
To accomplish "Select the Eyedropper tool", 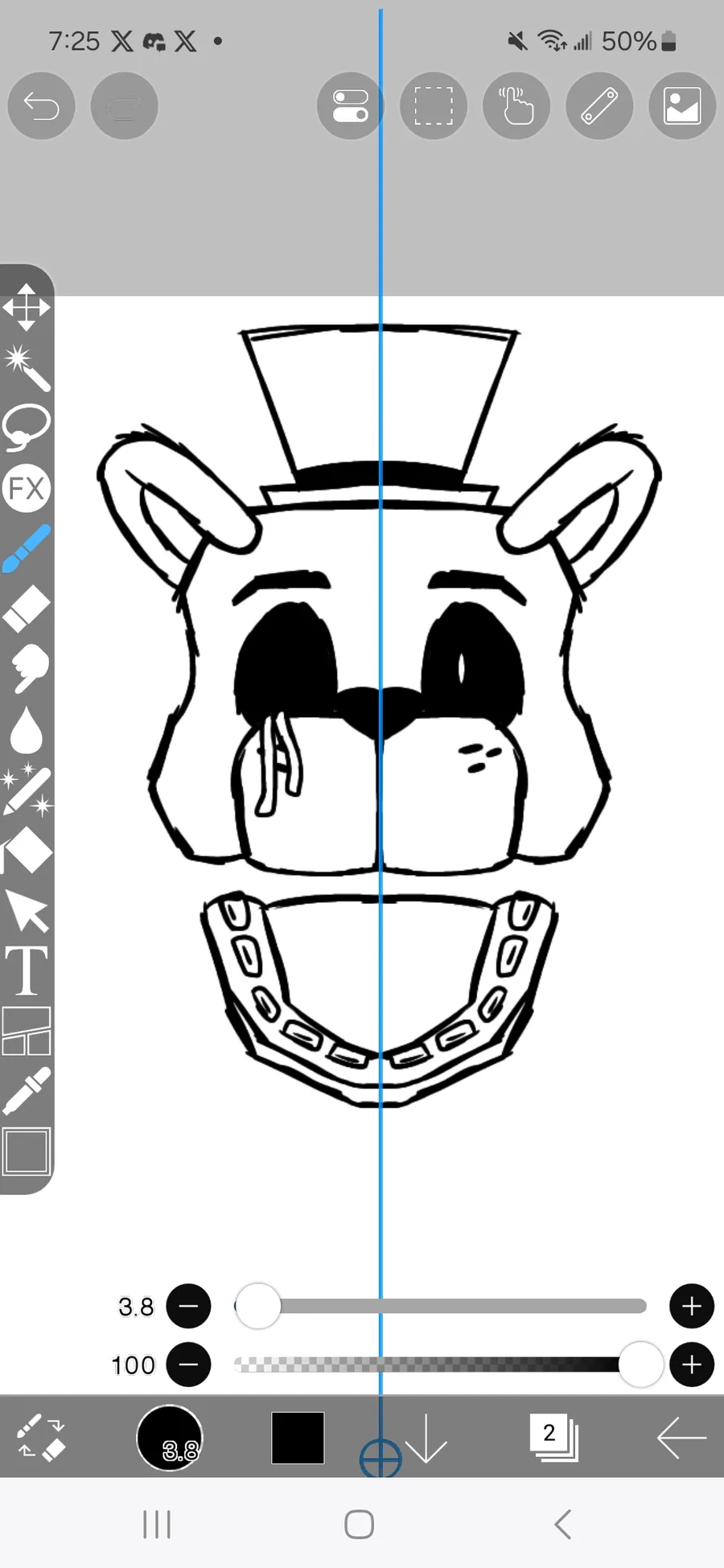I will click(27, 1091).
